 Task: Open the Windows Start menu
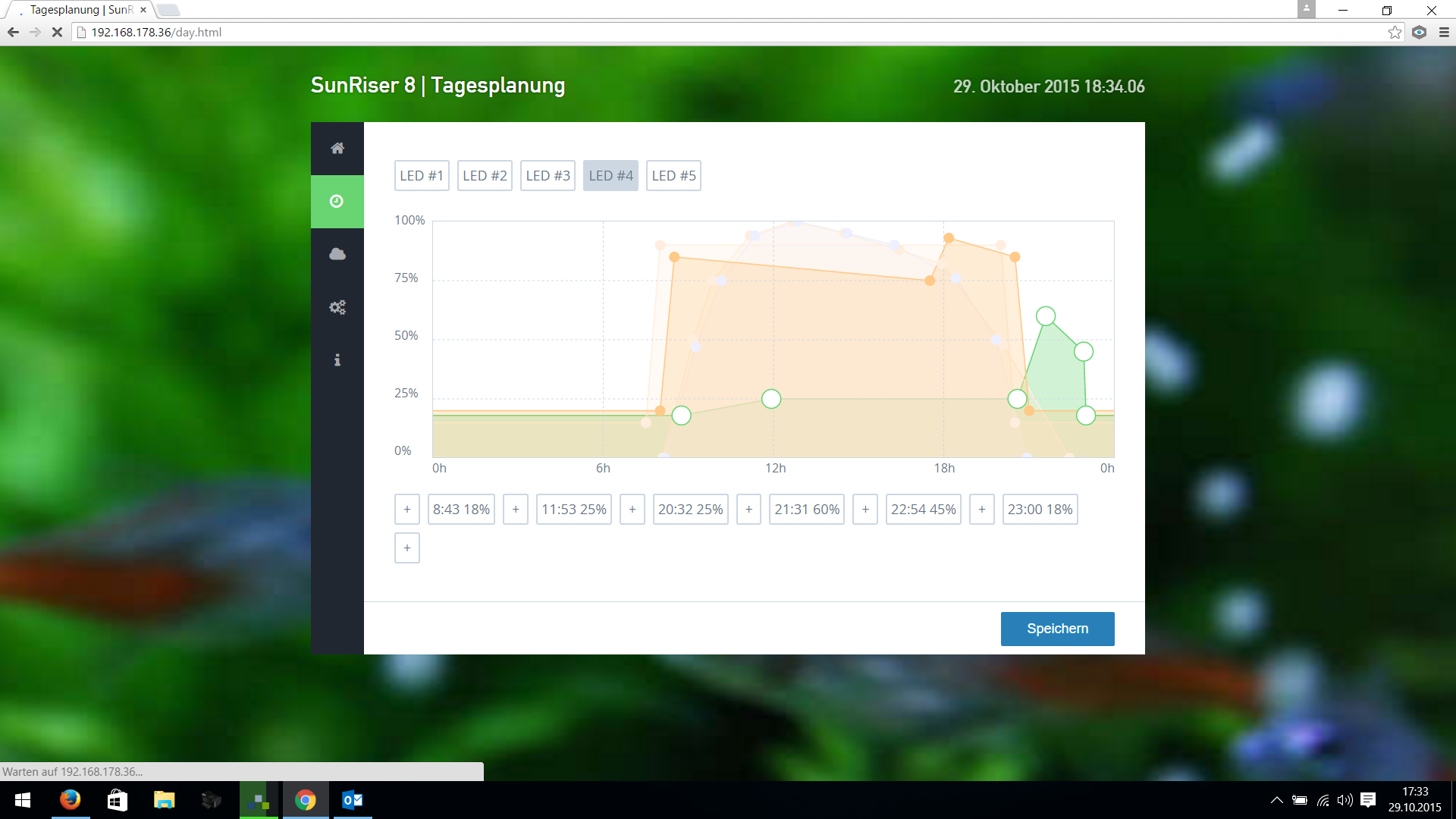23,800
